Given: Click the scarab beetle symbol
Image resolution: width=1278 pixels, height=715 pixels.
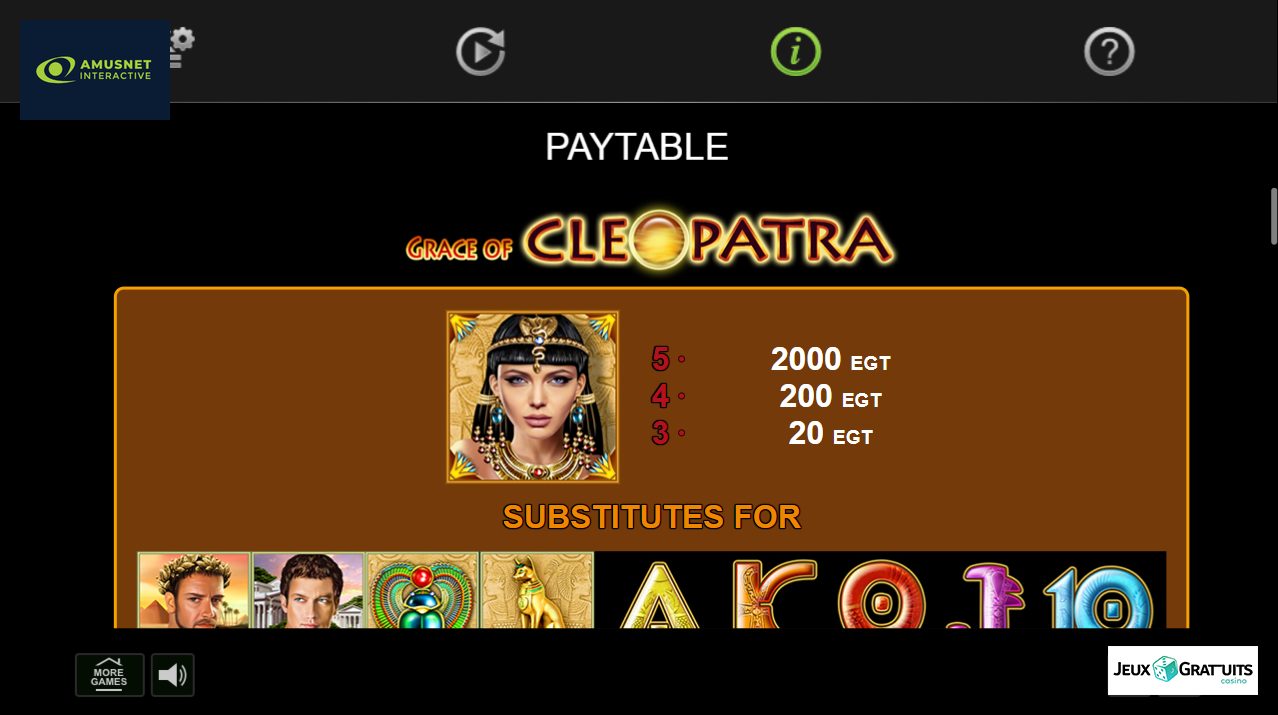Looking at the screenshot, I should tap(422, 590).
